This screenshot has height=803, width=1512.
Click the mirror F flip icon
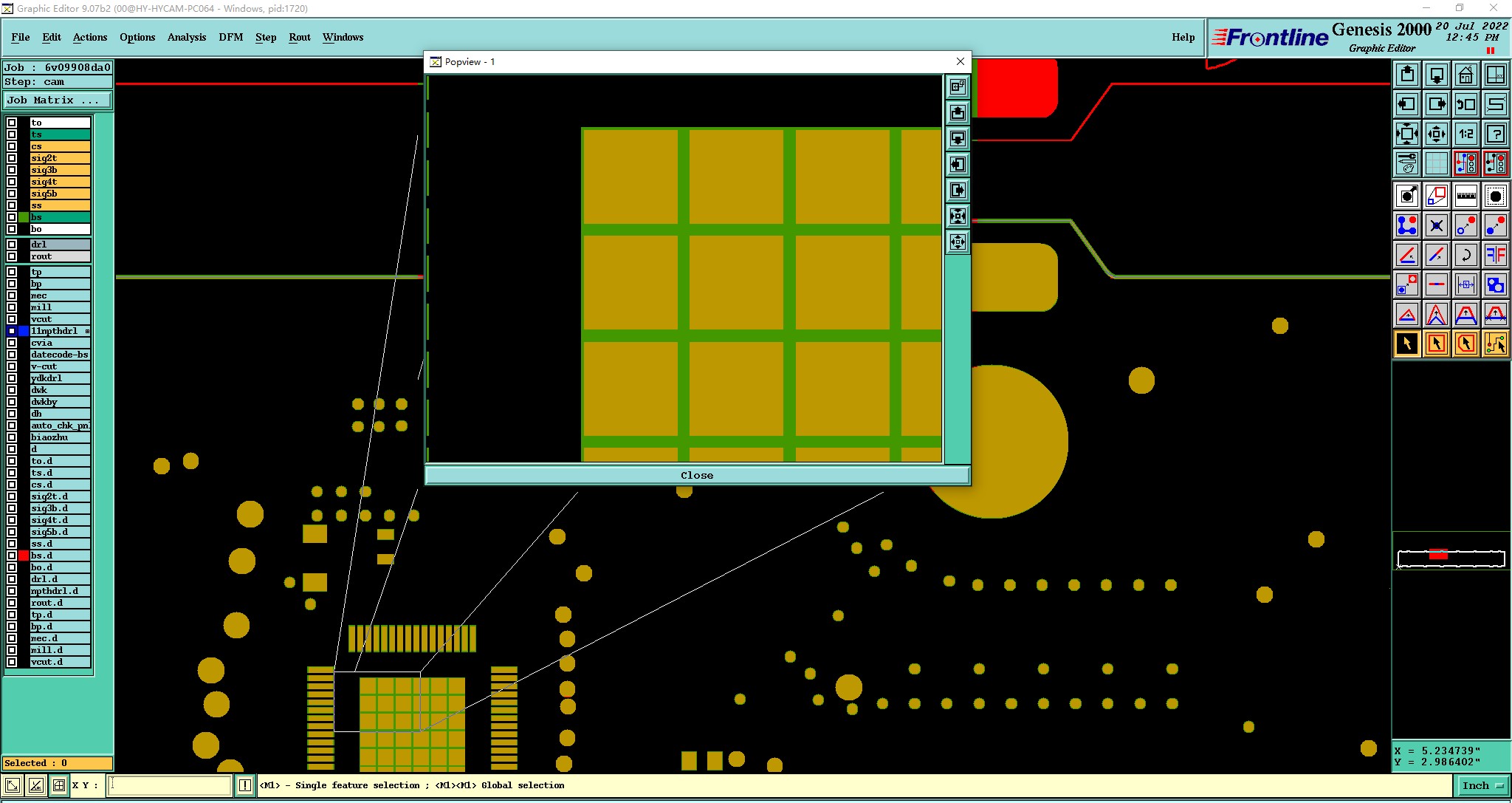point(1495,256)
